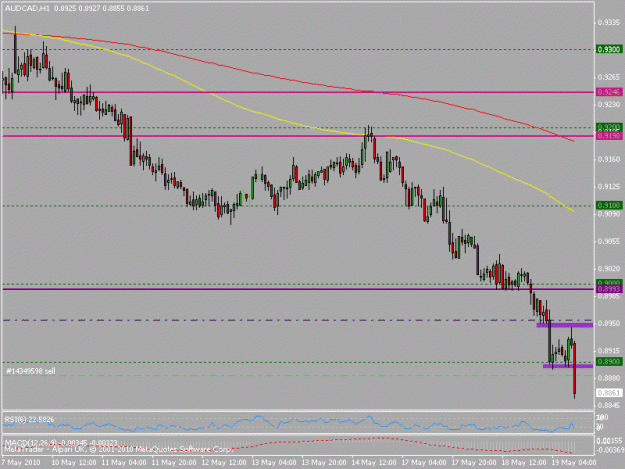The height and width of the screenshot is (469, 625).
Task: Click the 0.9335 price axis value
Action: pyautogui.click(x=609, y=22)
